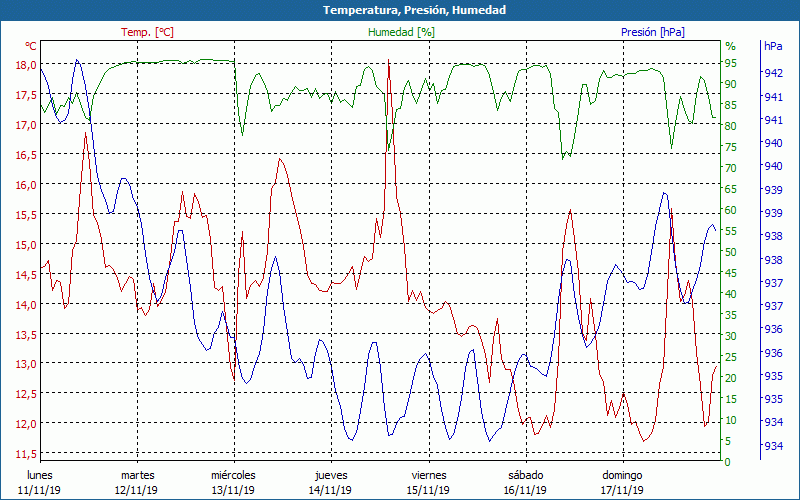Click the day label sábado

pyautogui.click(x=526, y=475)
